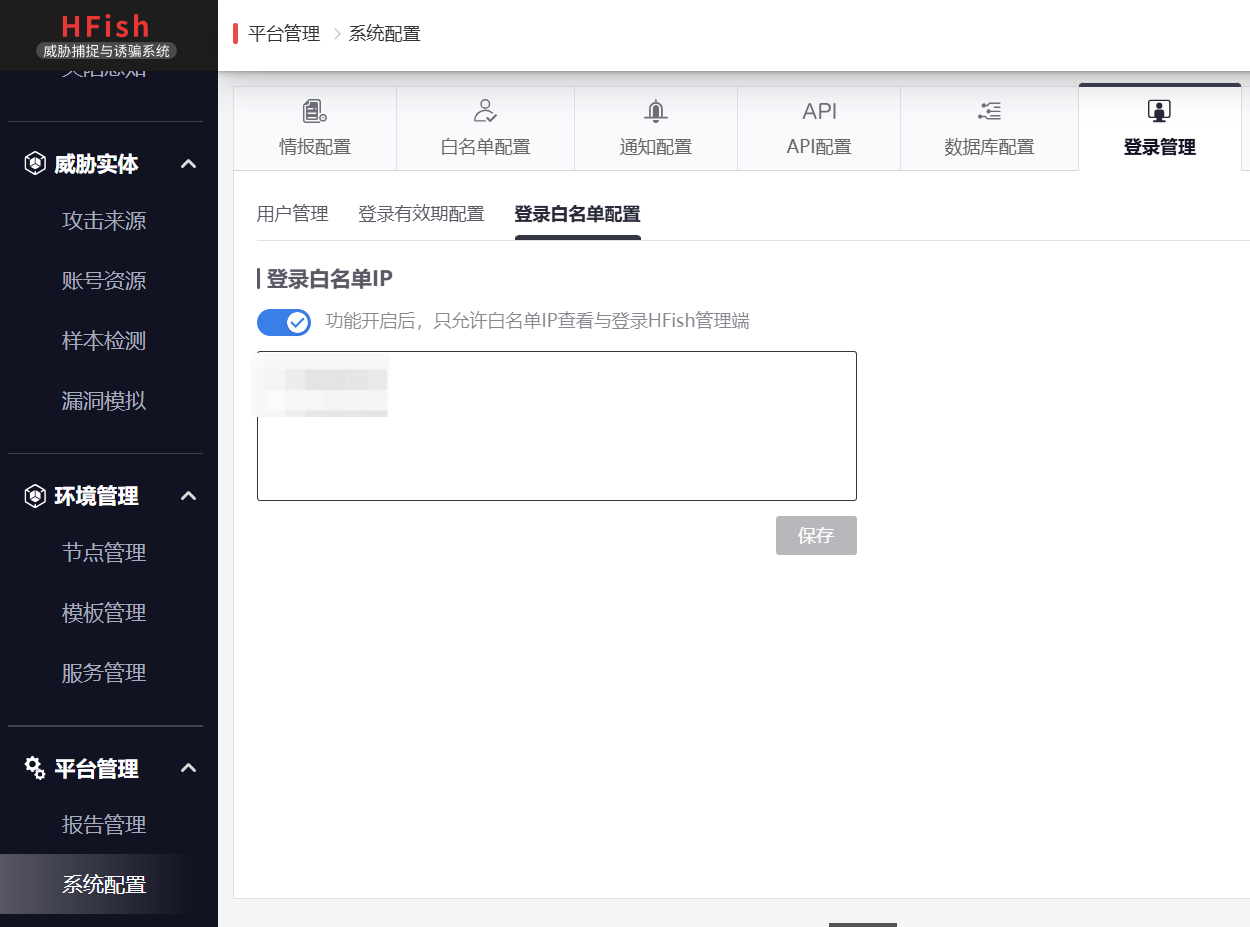
Task: Click inside the whitelist IP text area
Action: point(556,425)
